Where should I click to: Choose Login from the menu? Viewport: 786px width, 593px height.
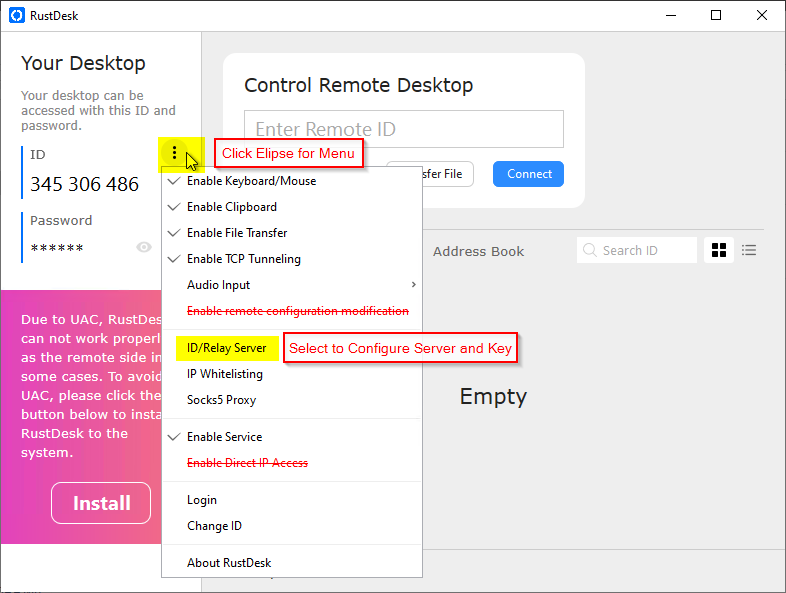(x=292, y=500)
